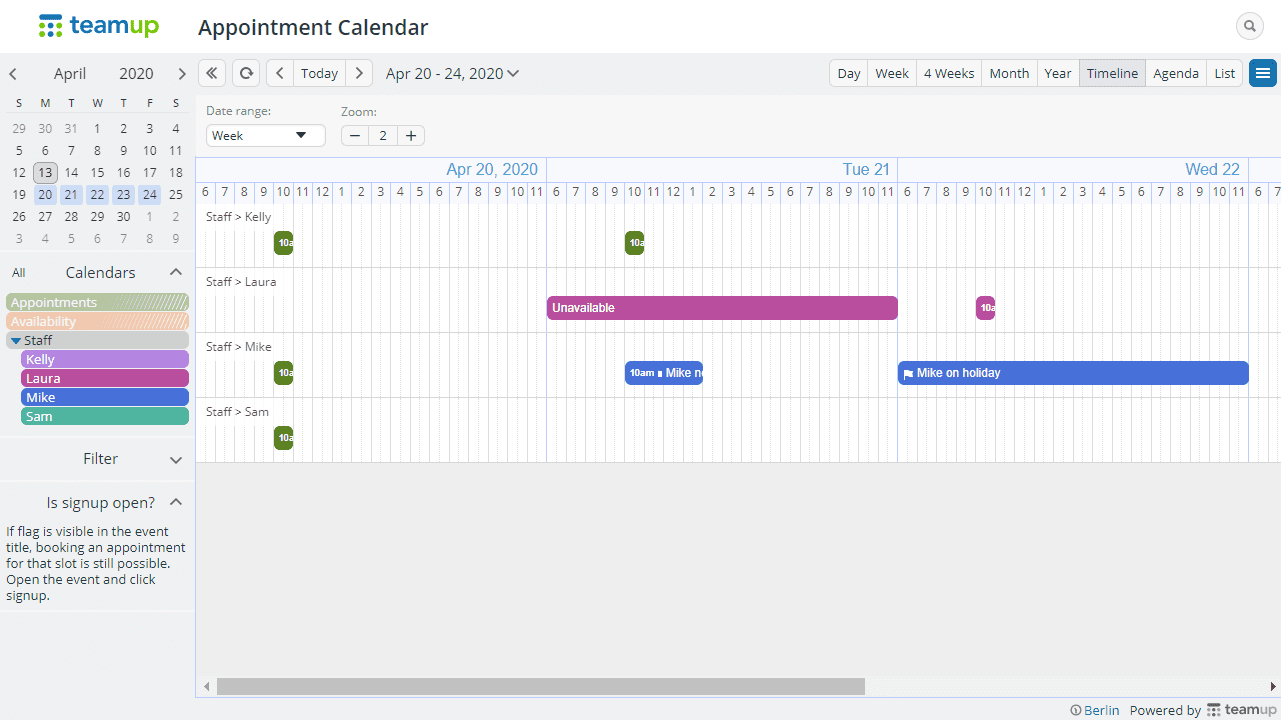Collapse sidebar with double-arrow icon
This screenshot has width=1281, height=720.
point(212,73)
